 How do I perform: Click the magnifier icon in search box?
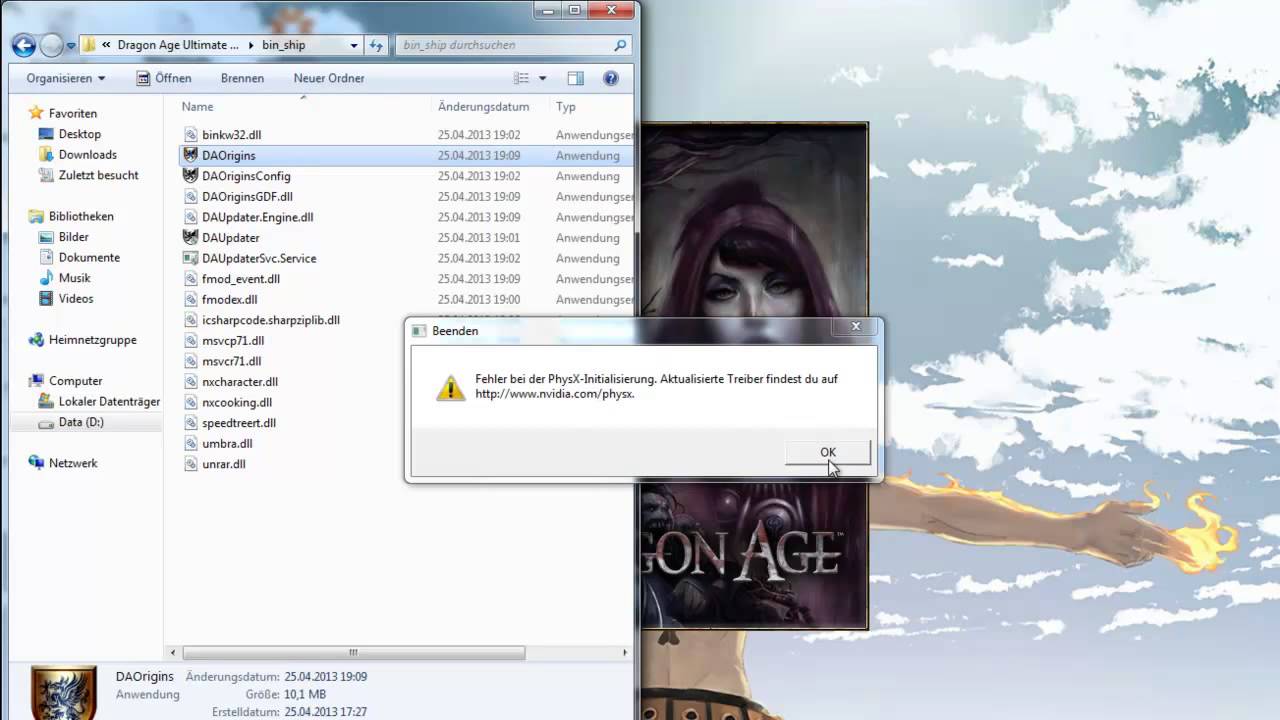click(620, 45)
